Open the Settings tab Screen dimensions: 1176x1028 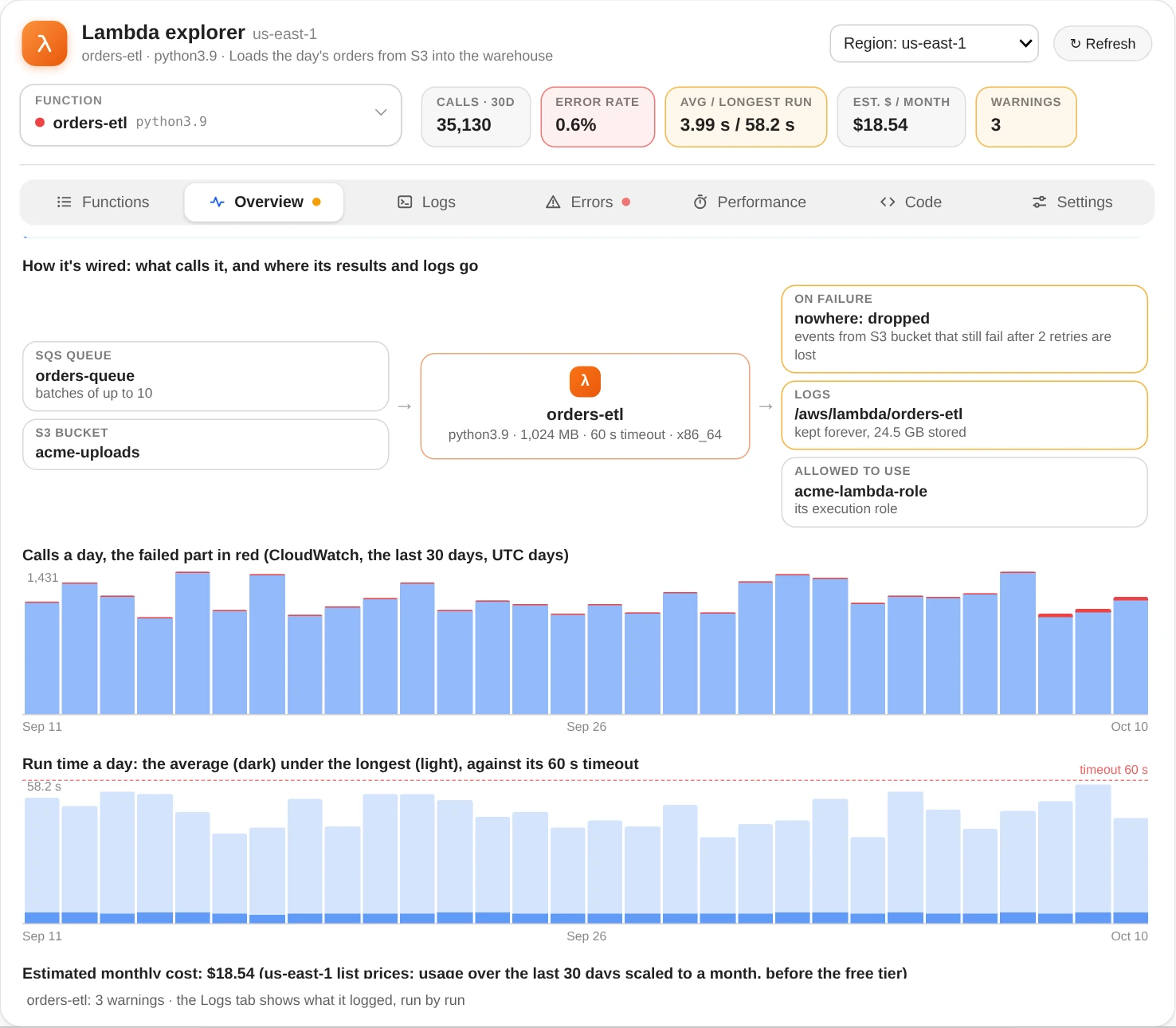point(1072,202)
